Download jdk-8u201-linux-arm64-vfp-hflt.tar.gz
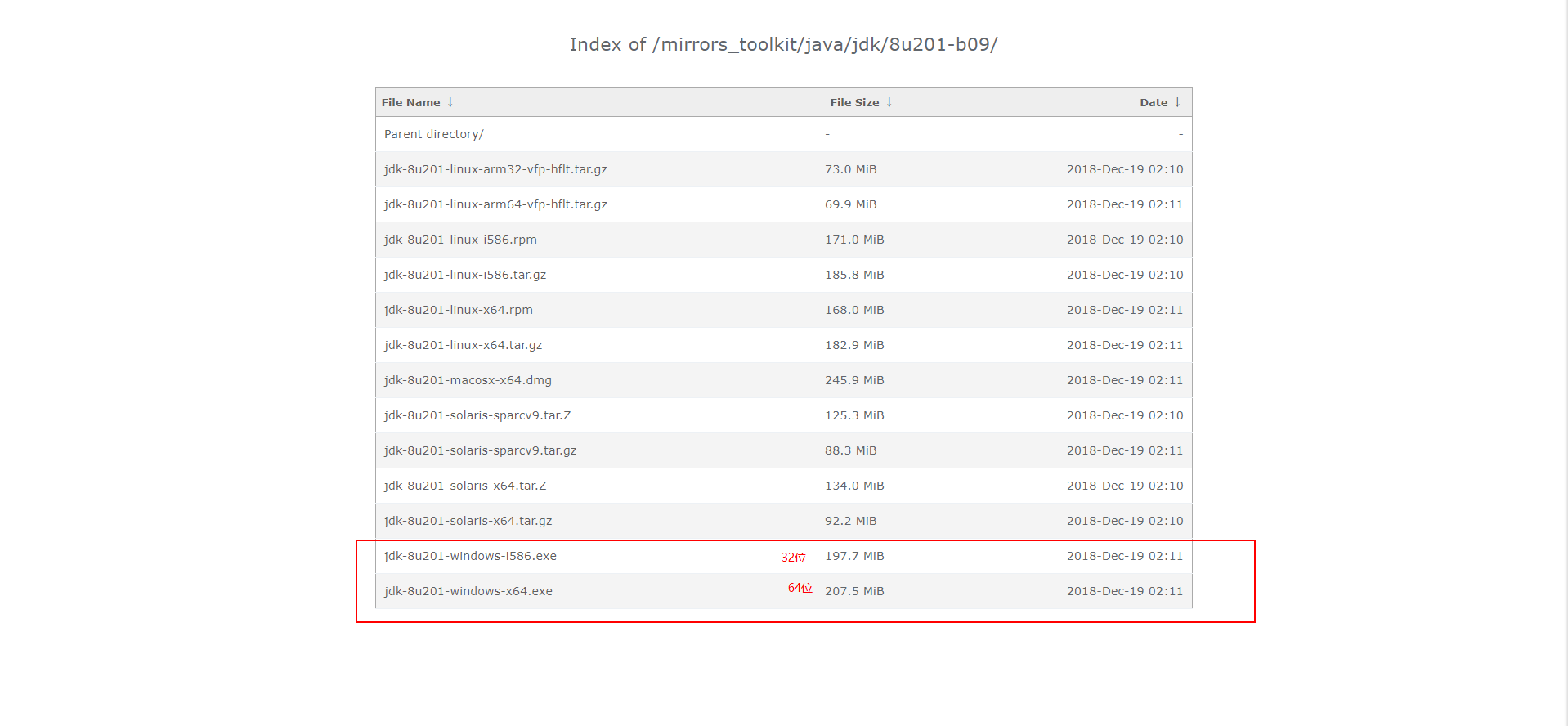Viewport: 1568px width, 726px height. click(495, 204)
